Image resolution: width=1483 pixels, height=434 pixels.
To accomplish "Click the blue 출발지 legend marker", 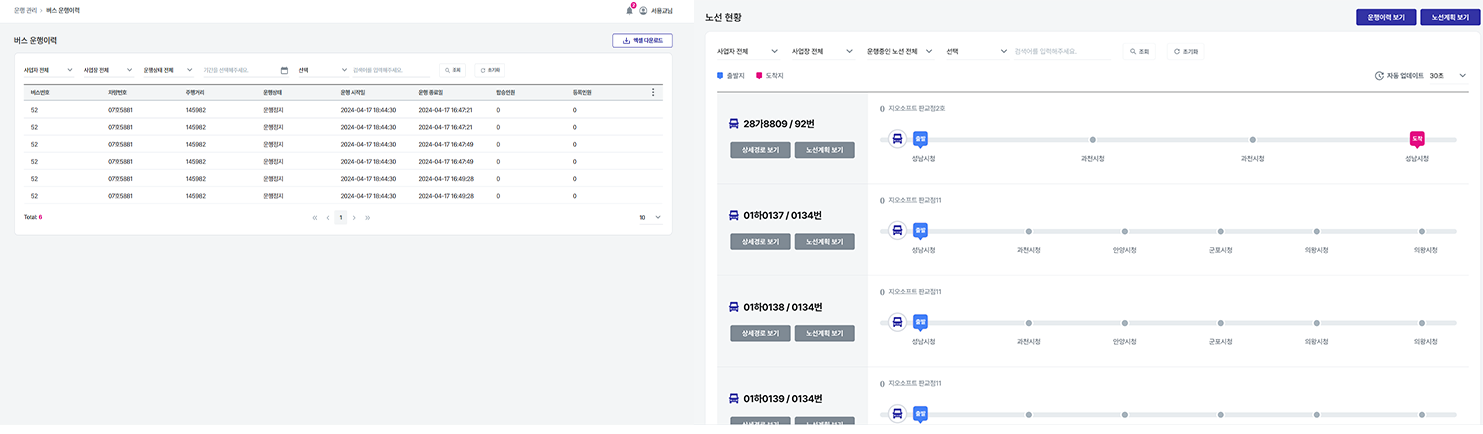I will pos(720,75).
